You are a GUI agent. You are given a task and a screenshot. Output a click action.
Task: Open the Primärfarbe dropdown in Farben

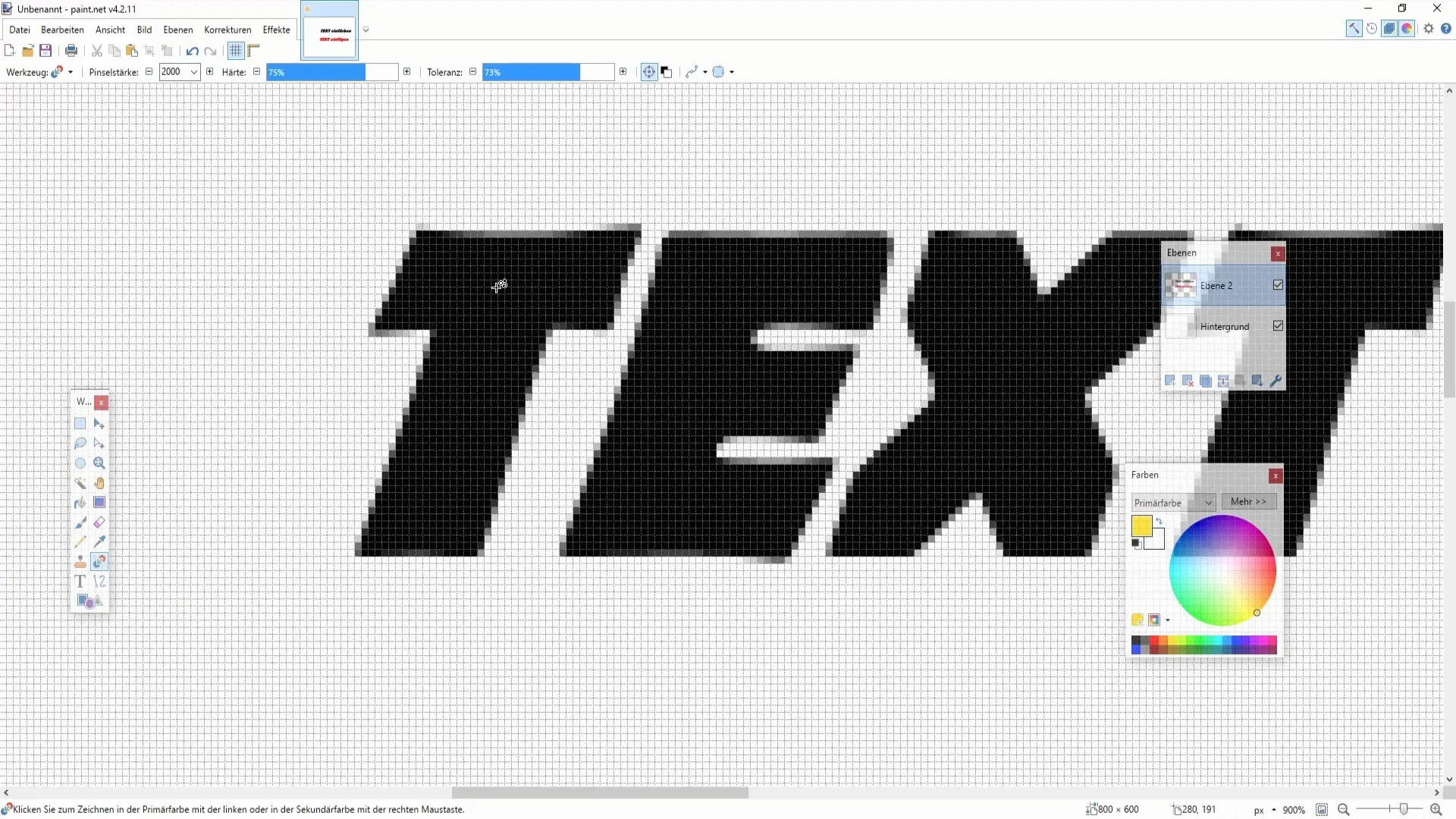[1173, 503]
